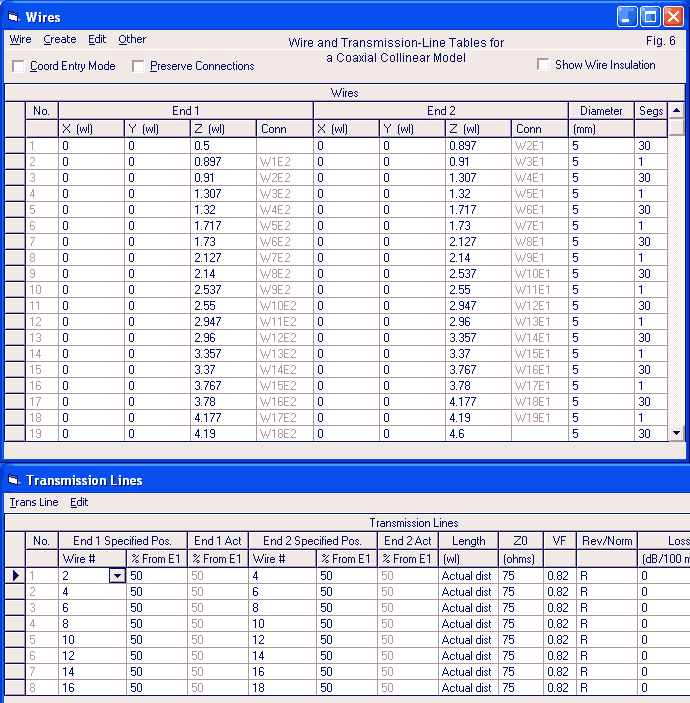Check the Show Wire Insulation option
Screen dimensions: 690x703
point(543,65)
